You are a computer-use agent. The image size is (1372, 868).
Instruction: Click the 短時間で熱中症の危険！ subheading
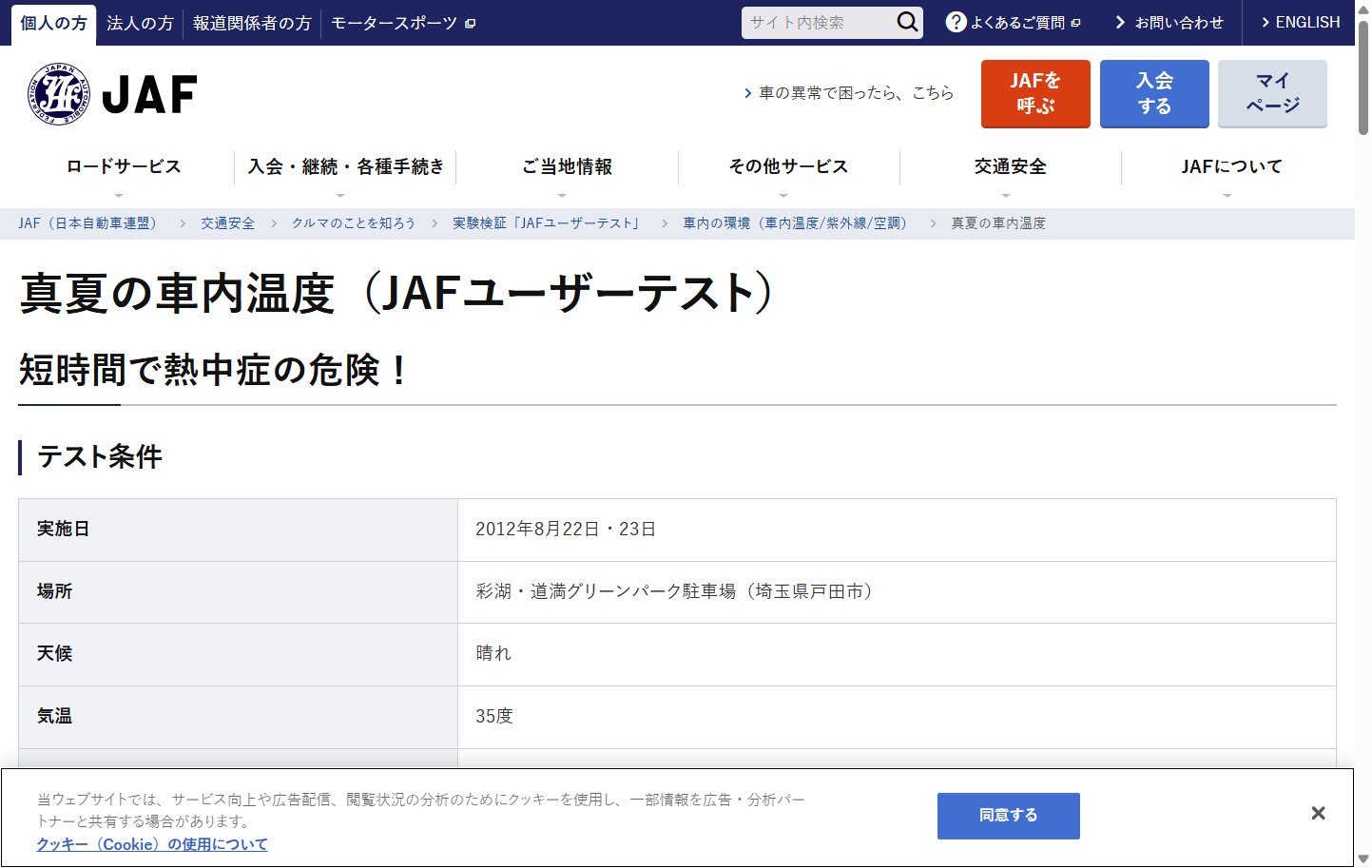(213, 370)
